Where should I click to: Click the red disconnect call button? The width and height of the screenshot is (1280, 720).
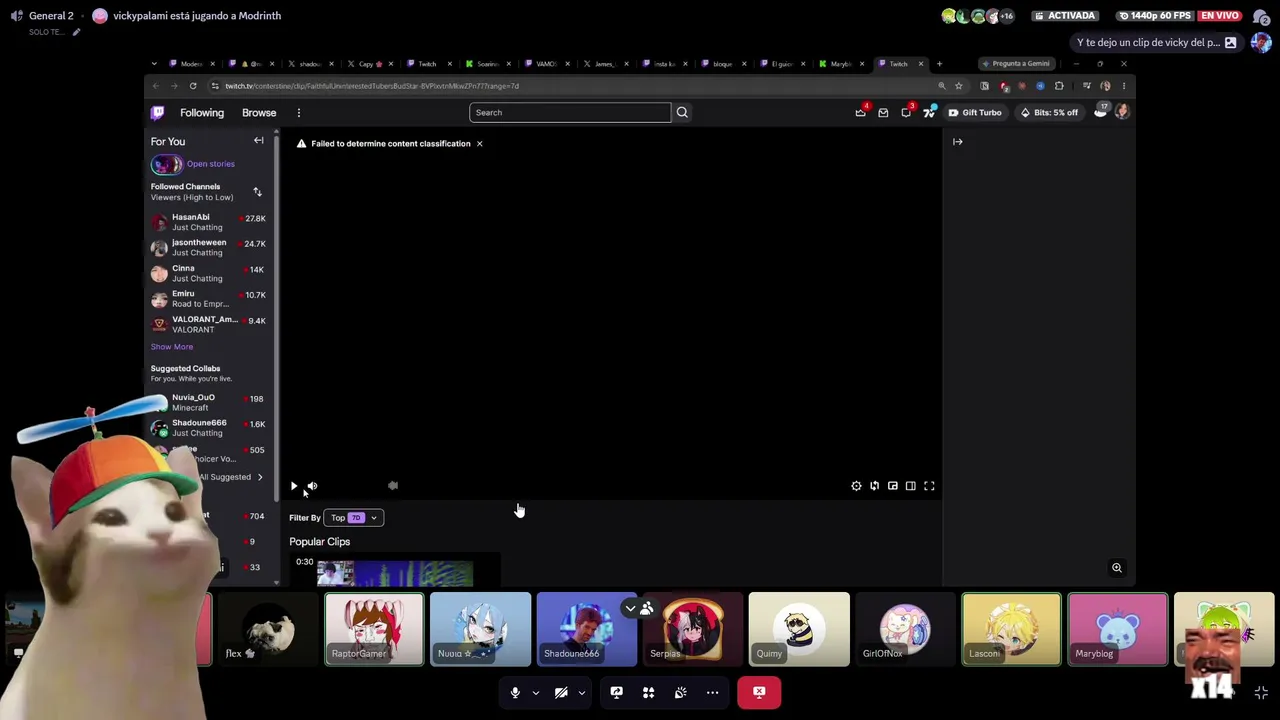click(759, 692)
